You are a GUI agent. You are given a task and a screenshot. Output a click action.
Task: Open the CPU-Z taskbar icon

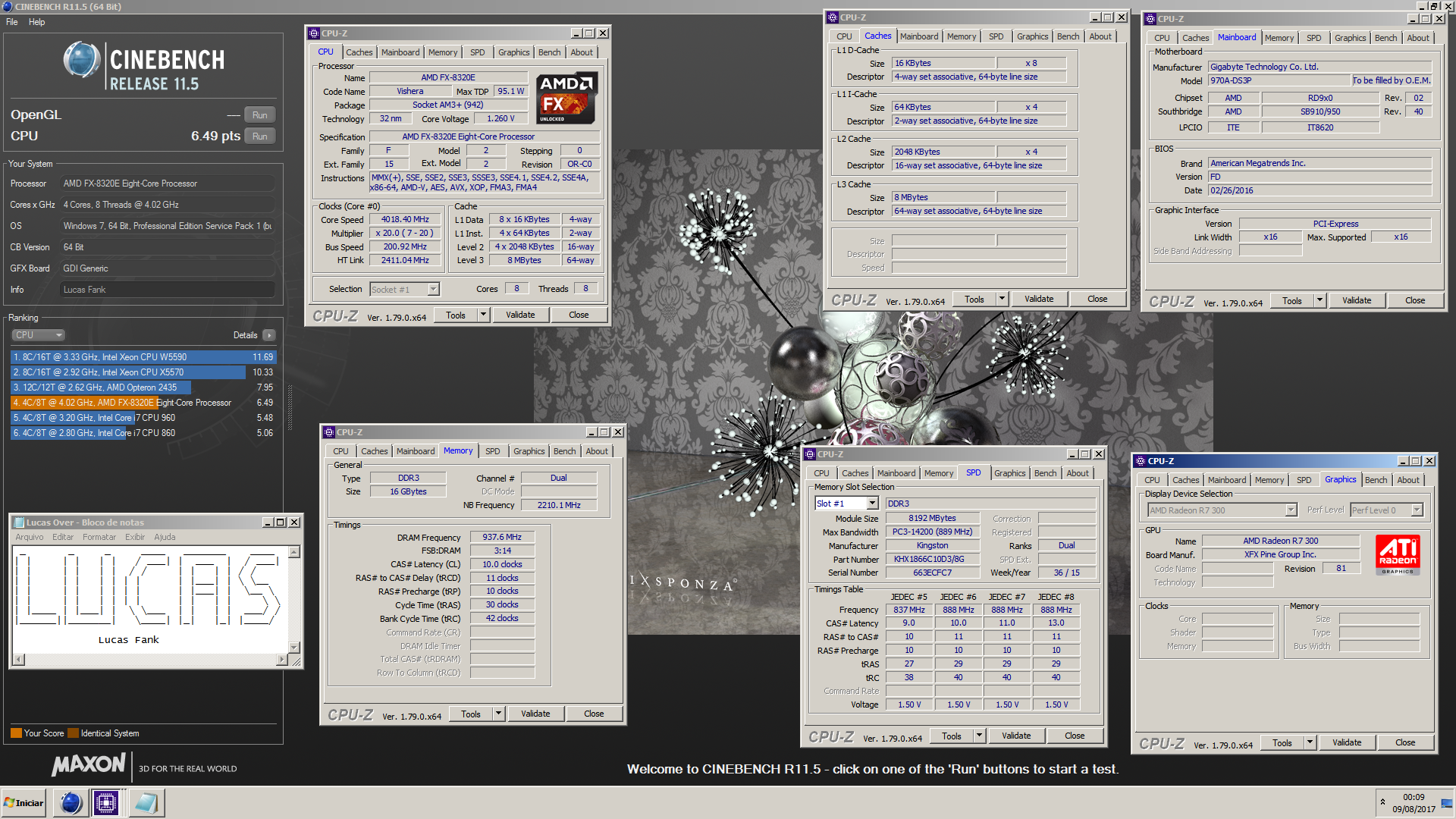106,802
